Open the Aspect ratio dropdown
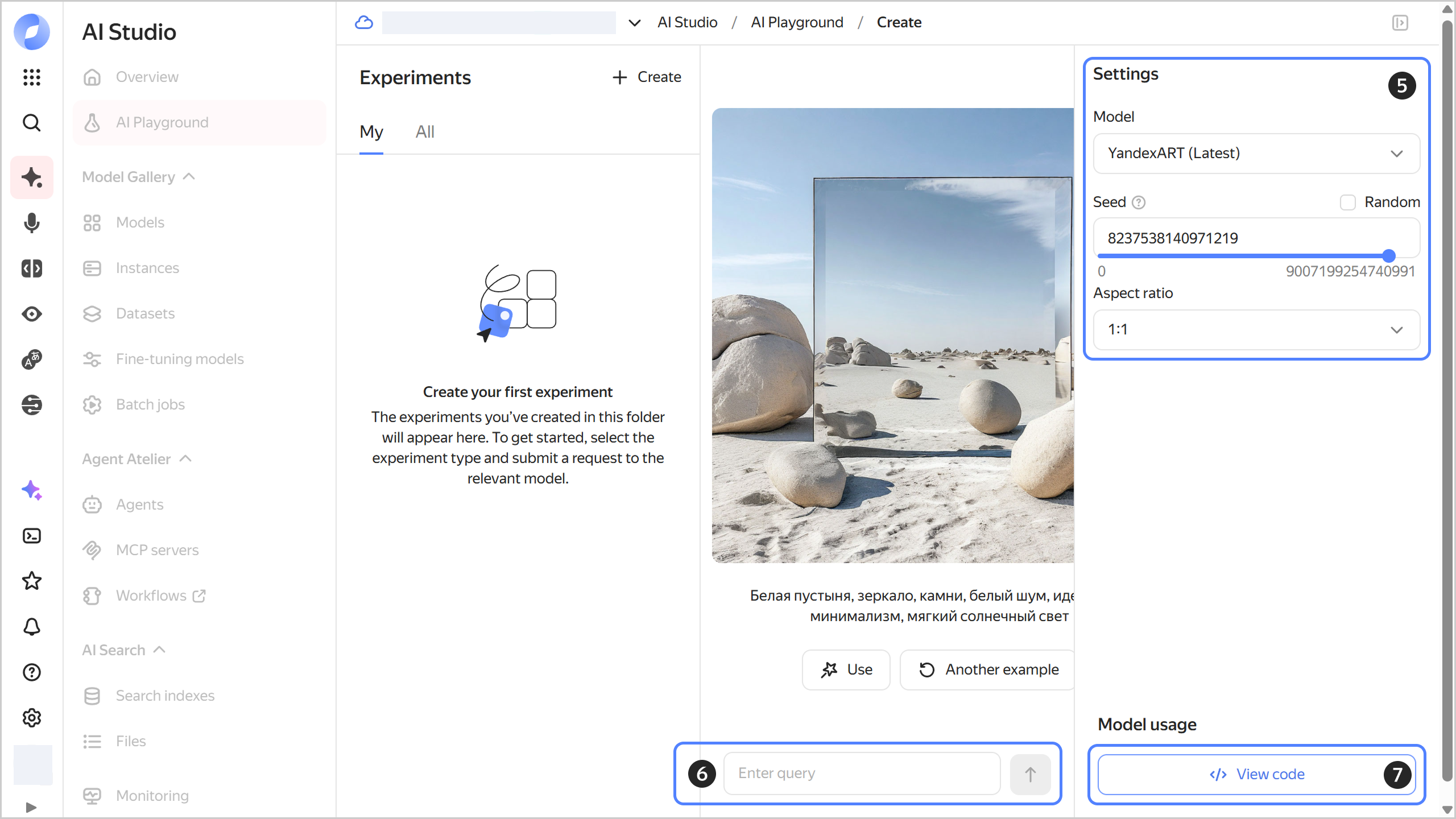 coord(1256,330)
